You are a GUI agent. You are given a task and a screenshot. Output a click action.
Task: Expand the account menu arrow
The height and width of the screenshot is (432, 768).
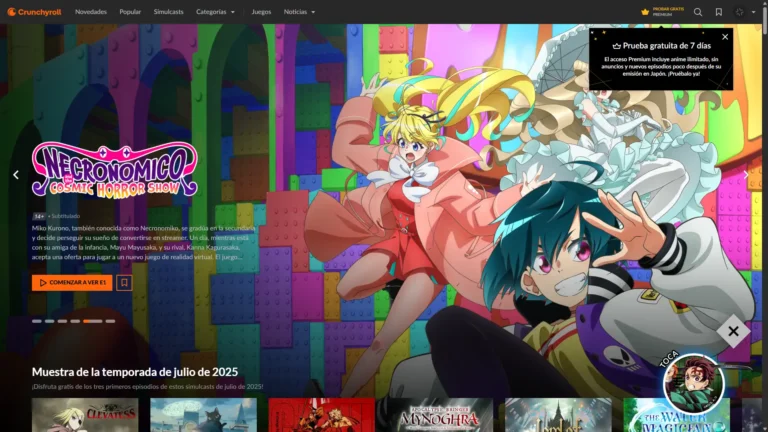pos(753,12)
